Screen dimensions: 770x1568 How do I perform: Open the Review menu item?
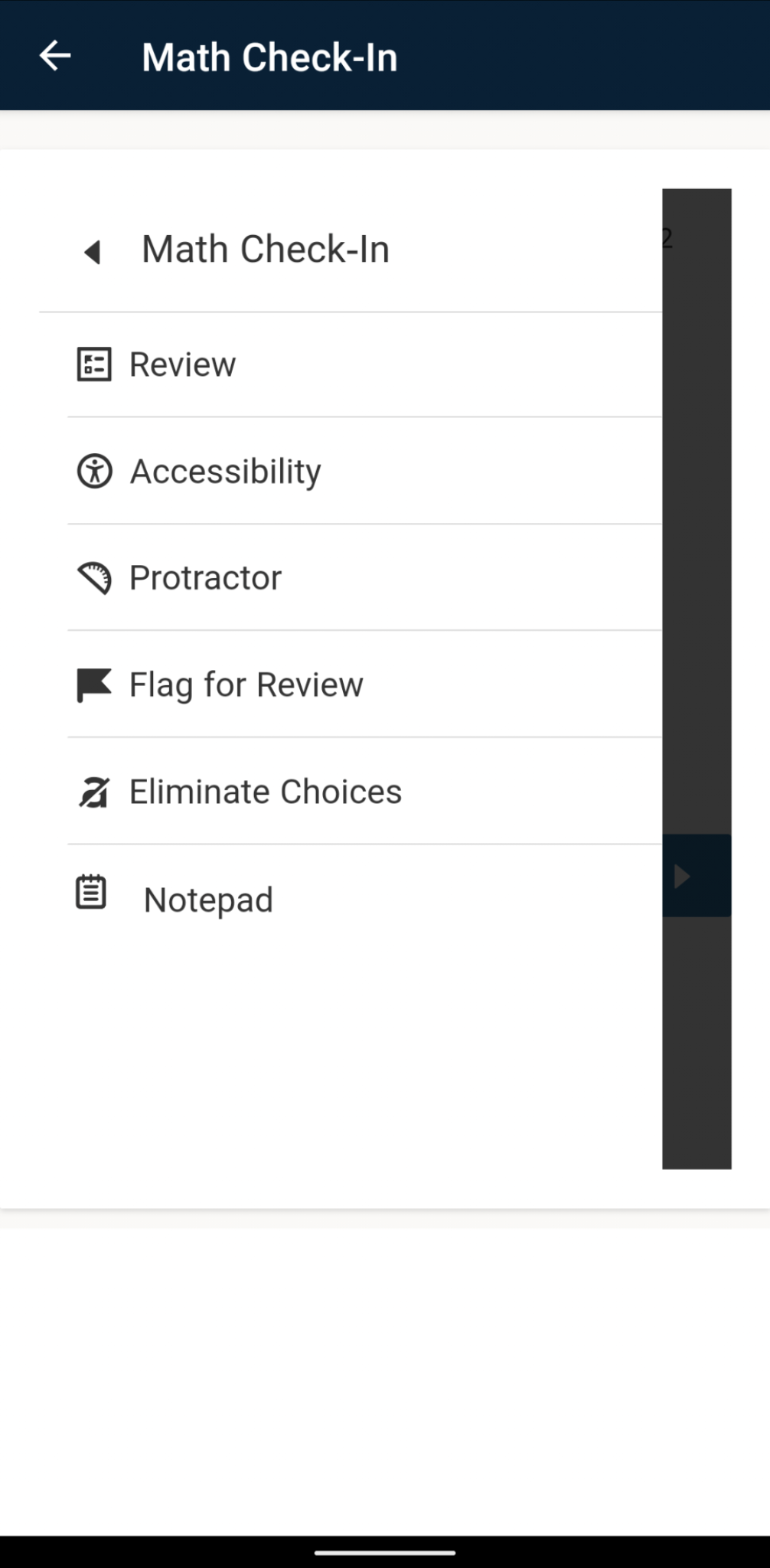[x=182, y=364]
